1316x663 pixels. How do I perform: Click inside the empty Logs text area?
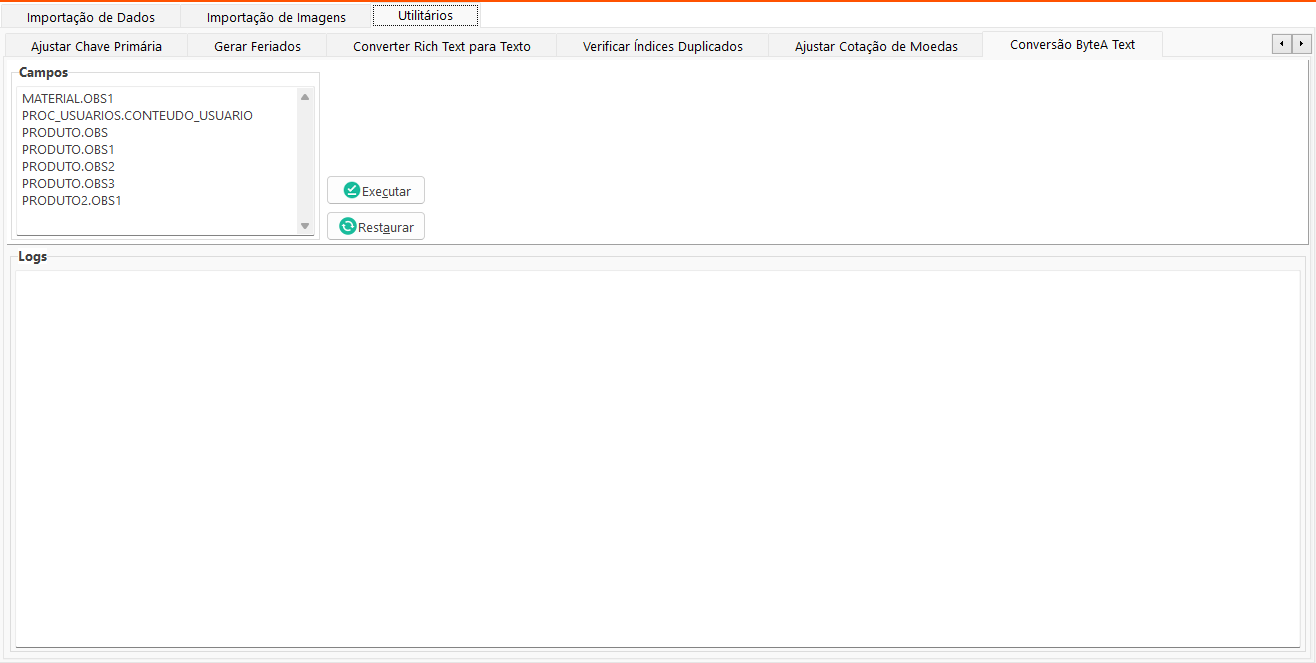tap(657, 458)
